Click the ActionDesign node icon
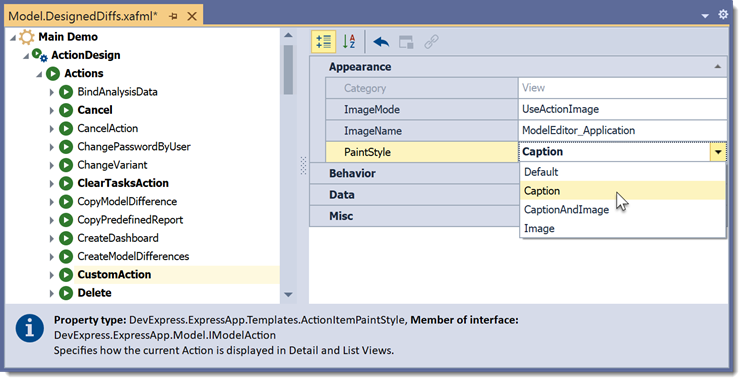Screen dimensions: 743x382 pos(40,55)
